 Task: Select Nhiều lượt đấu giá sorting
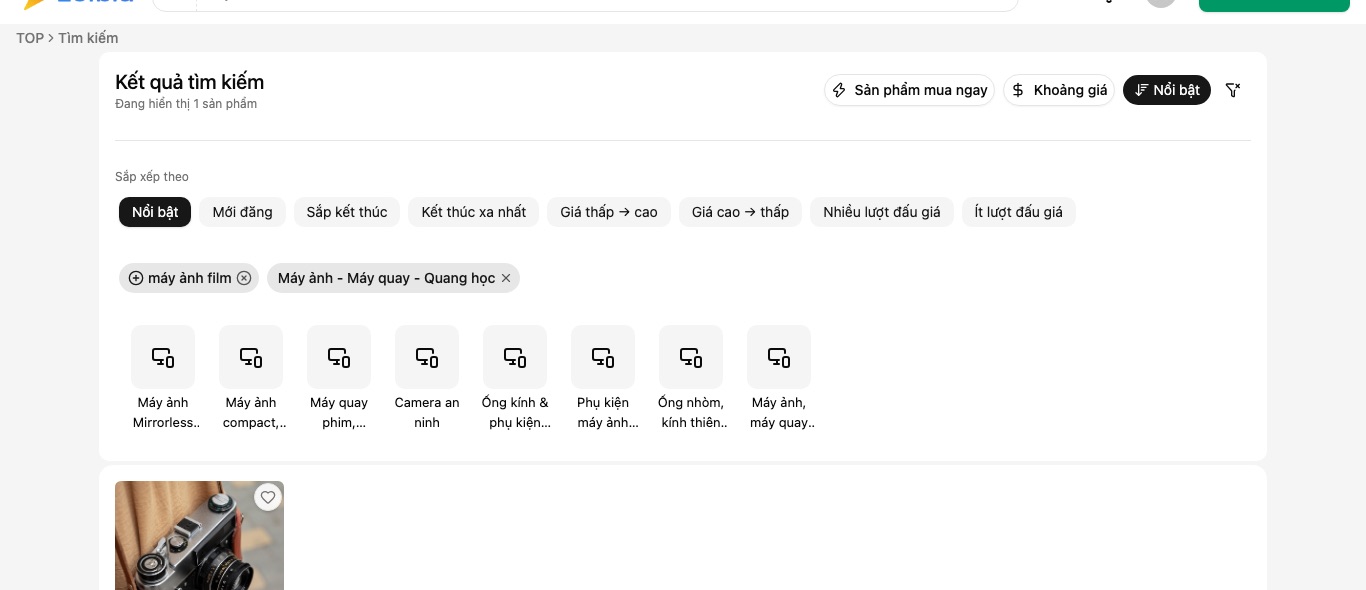[x=882, y=212]
